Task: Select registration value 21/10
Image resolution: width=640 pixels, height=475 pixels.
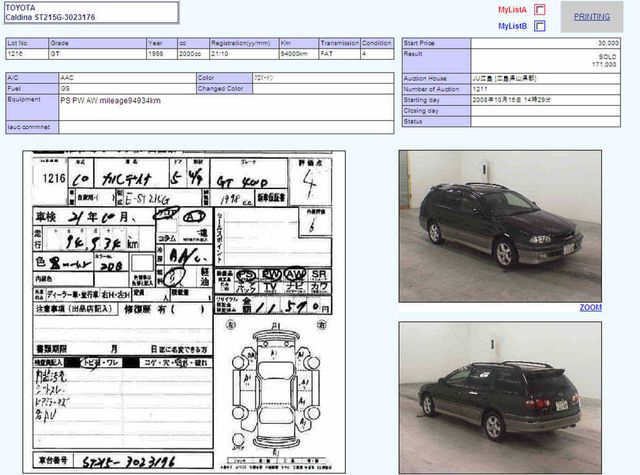Action: point(244,54)
